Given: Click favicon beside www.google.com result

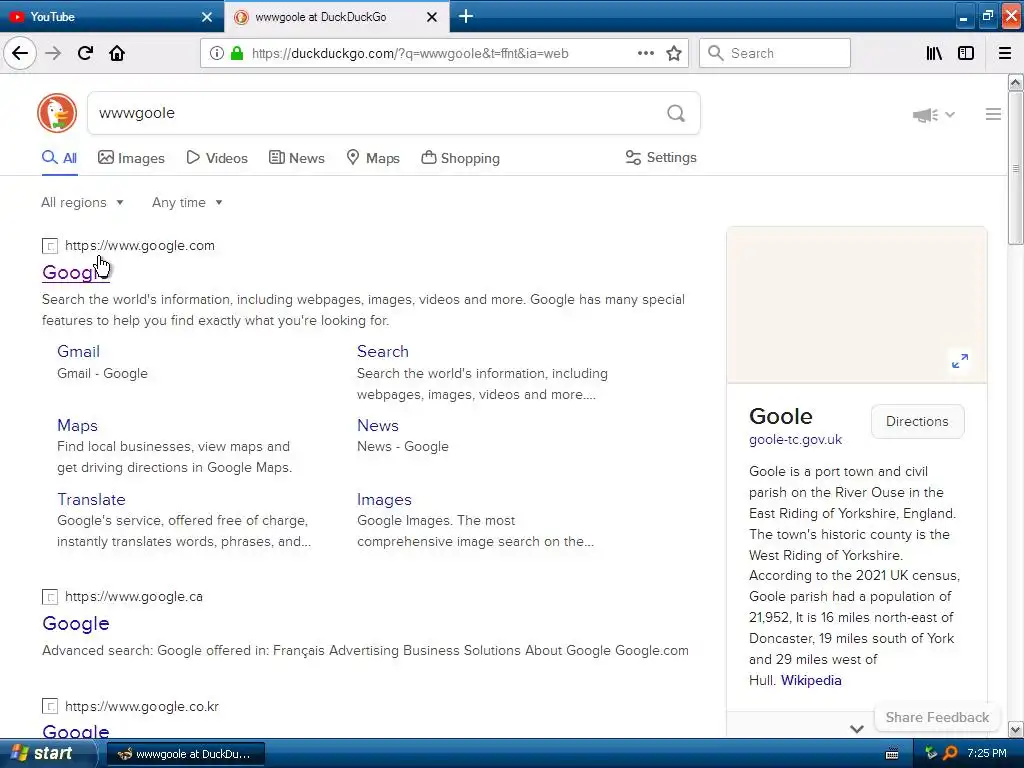Looking at the screenshot, I should point(50,246).
